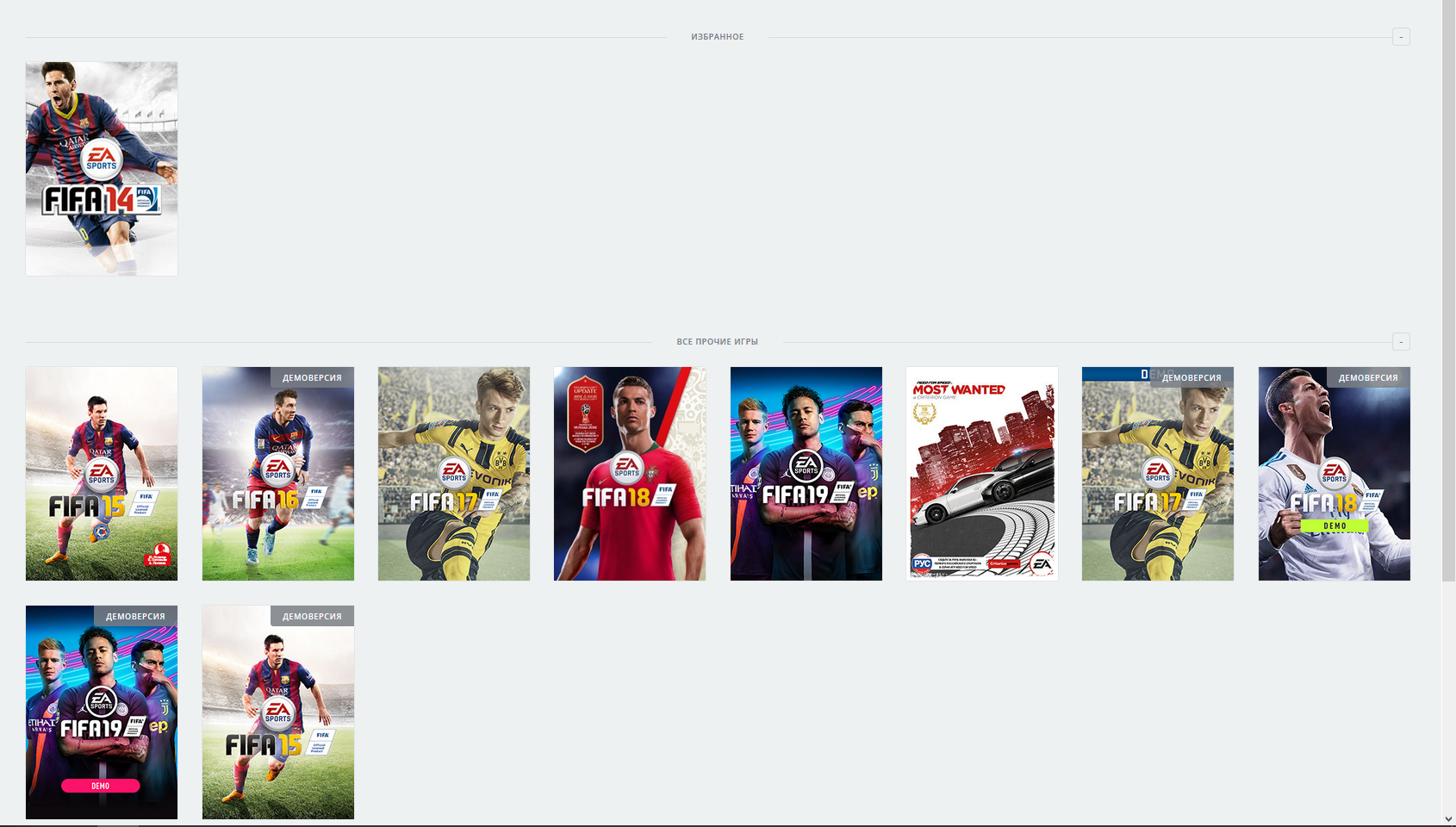The image size is (1456, 827).
Task: Open the FIFA 18 demo white jersey tile
Action: pos(1335,474)
